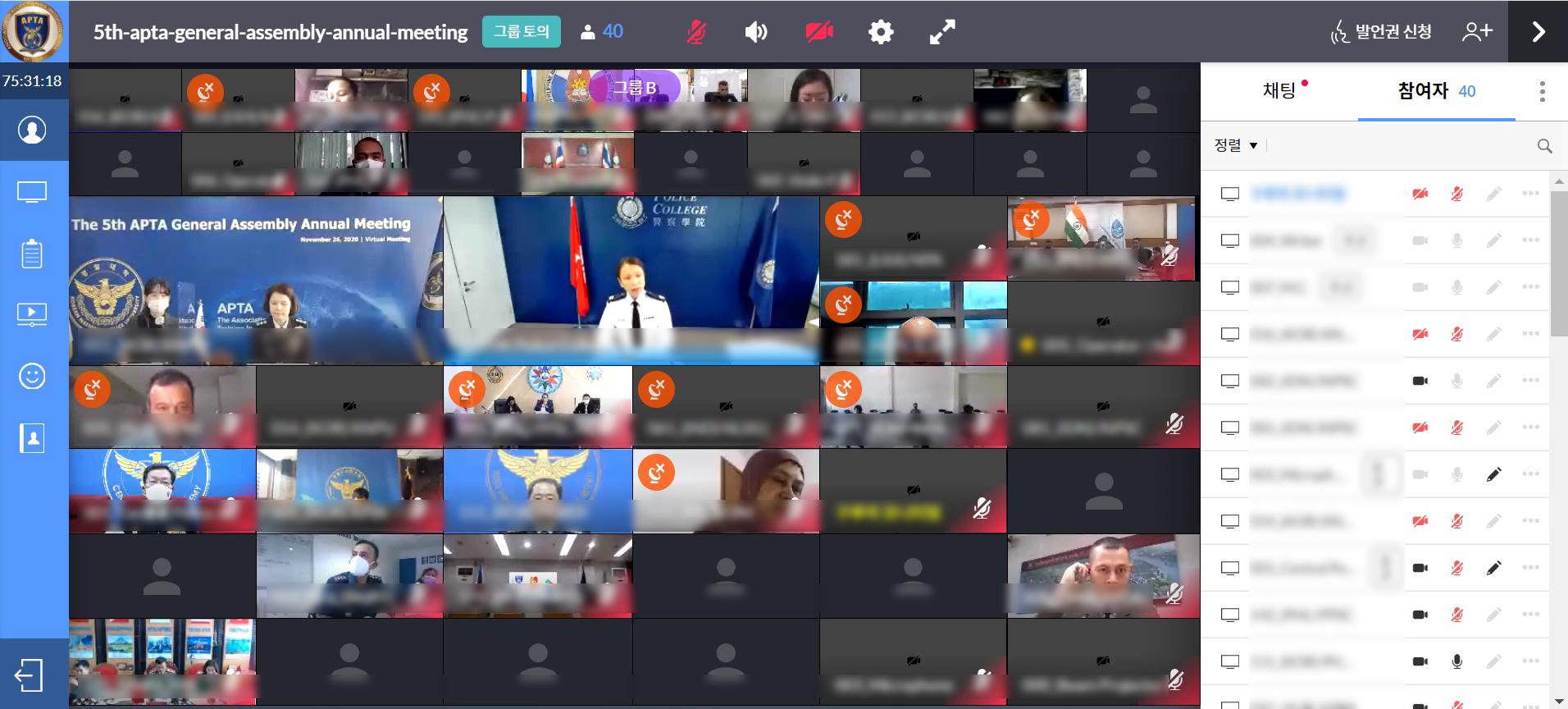Open more options for the fourth participant row
Image resolution: width=1568 pixels, height=709 pixels.
[1530, 334]
